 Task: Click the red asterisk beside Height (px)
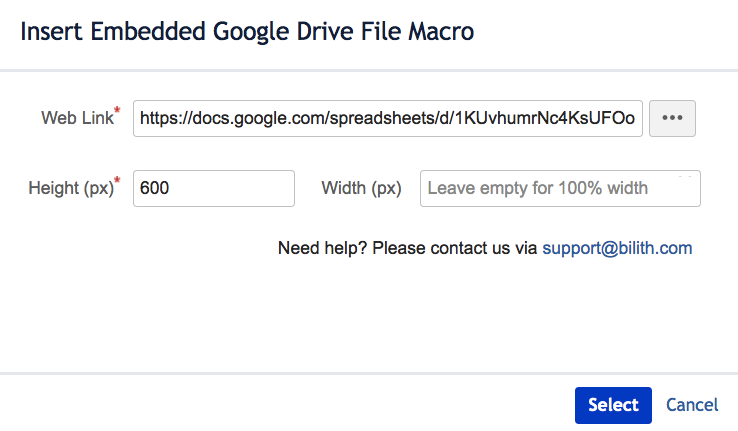click(117, 180)
